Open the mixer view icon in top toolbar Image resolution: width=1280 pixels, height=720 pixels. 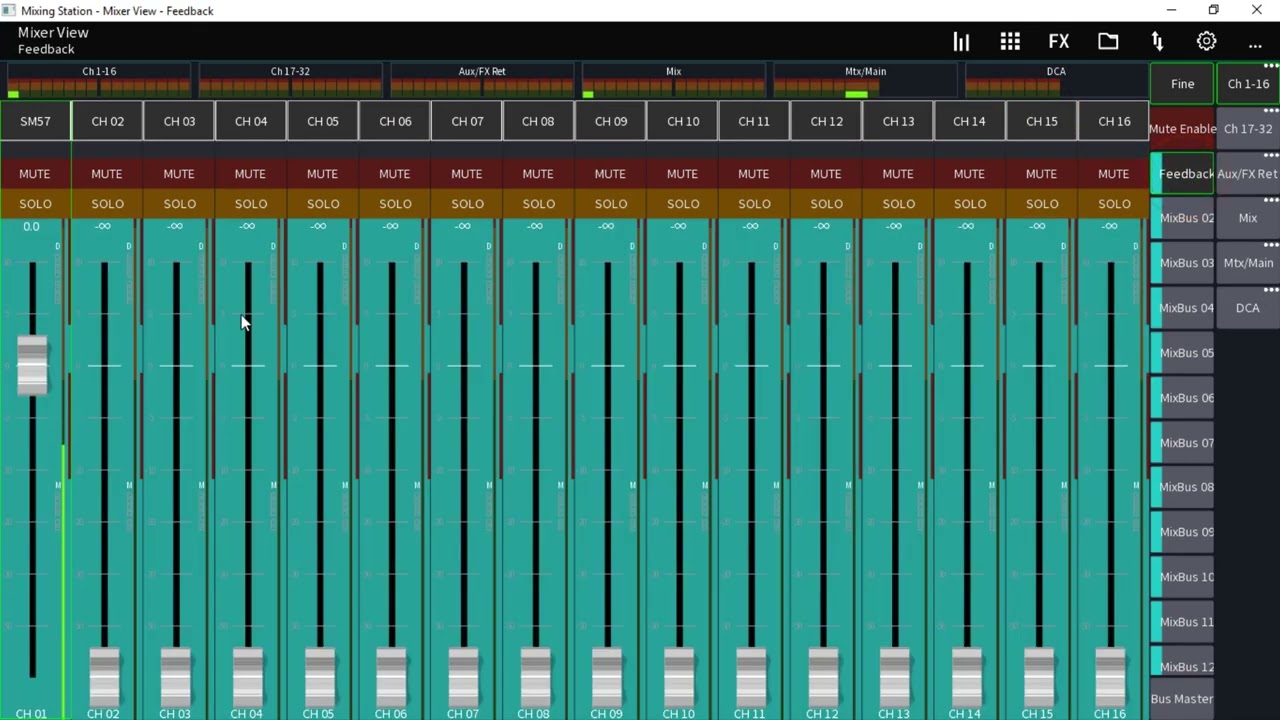point(961,41)
